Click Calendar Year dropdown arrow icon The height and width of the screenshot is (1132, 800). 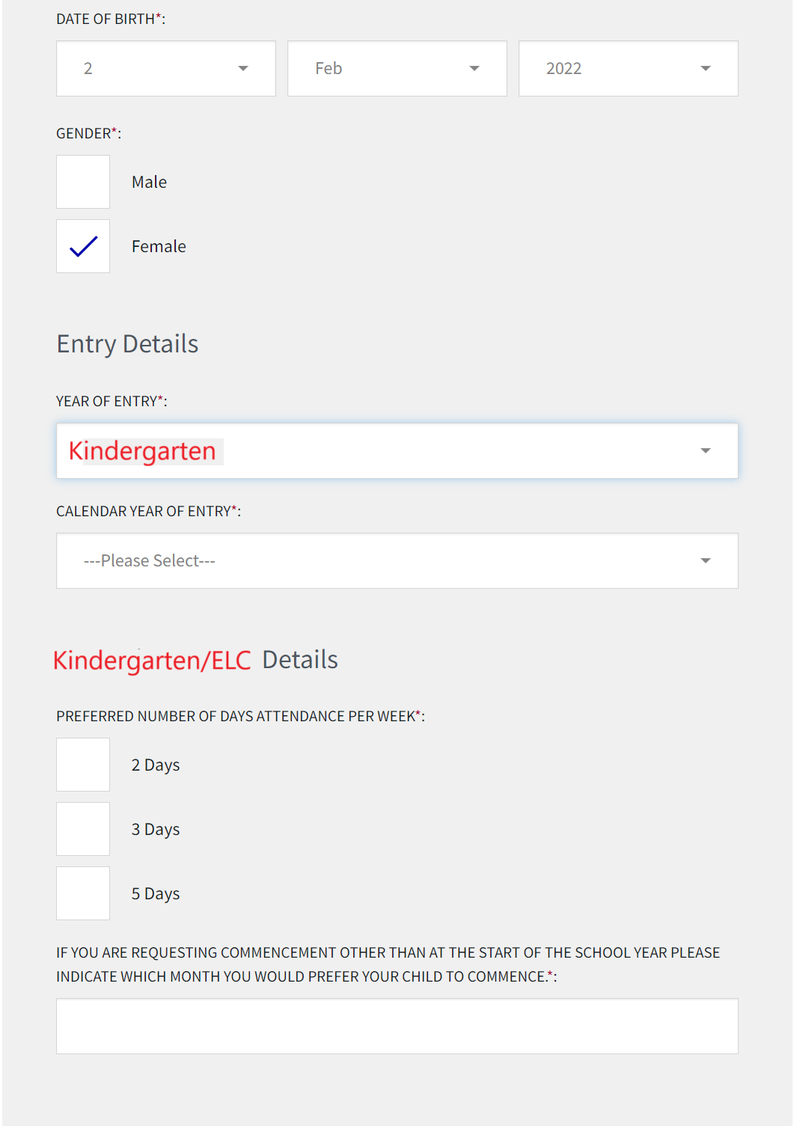(x=706, y=560)
